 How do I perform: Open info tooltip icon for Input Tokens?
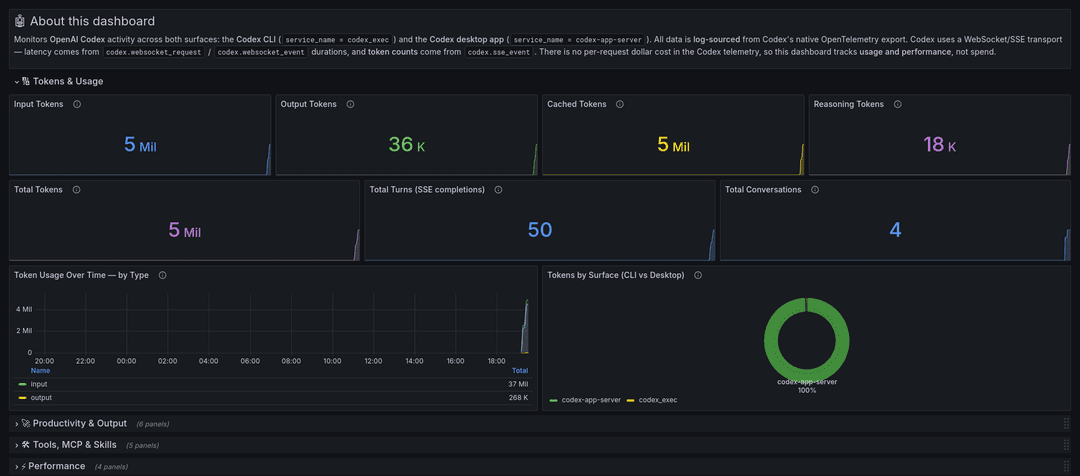click(77, 104)
